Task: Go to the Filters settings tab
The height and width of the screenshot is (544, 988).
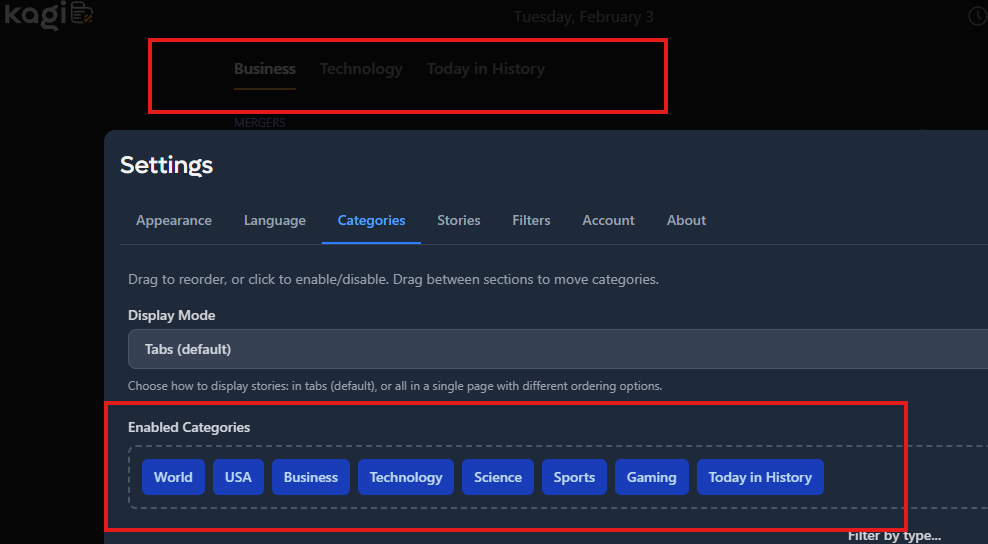Action: point(531,220)
